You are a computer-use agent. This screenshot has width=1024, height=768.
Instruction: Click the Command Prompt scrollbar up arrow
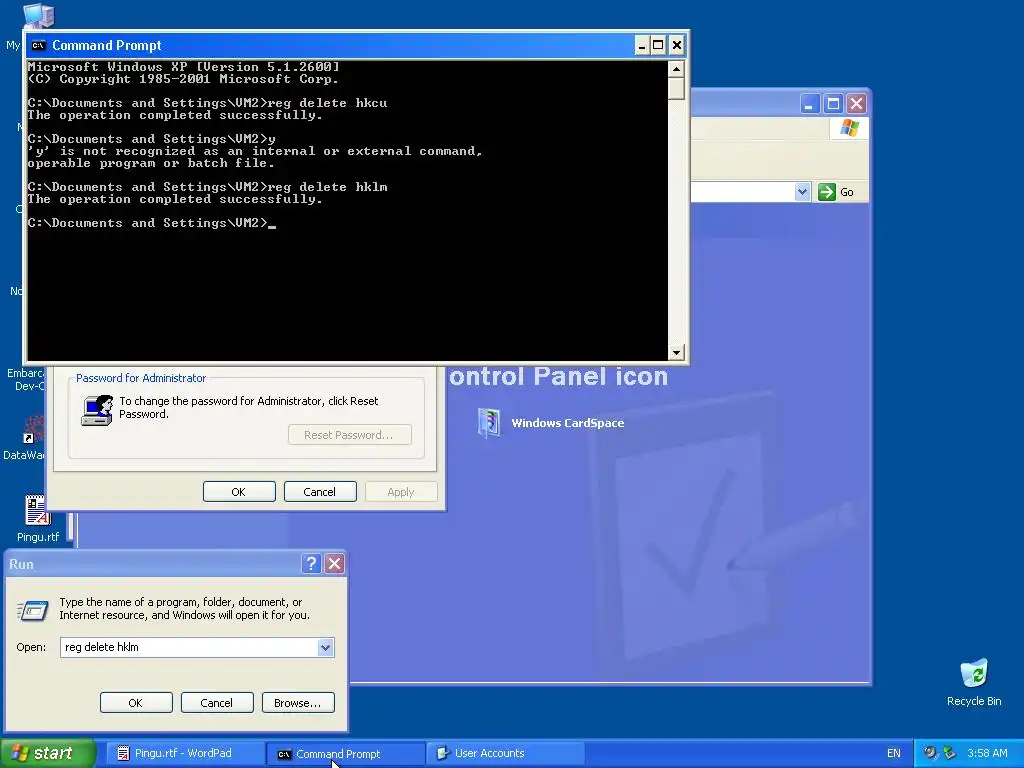point(677,69)
